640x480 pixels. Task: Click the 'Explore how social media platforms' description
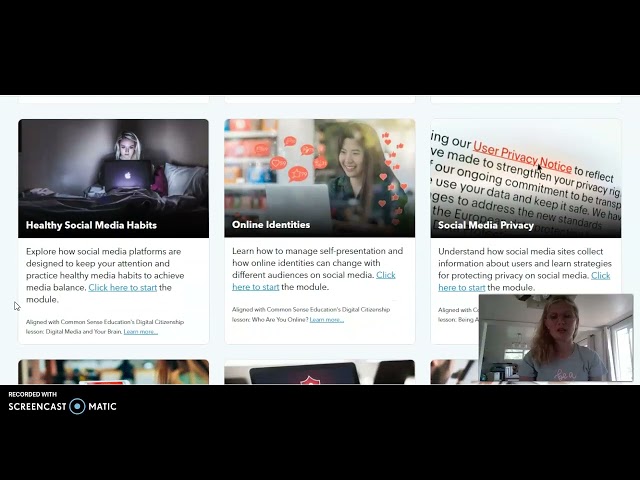pyautogui.click(x=105, y=276)
